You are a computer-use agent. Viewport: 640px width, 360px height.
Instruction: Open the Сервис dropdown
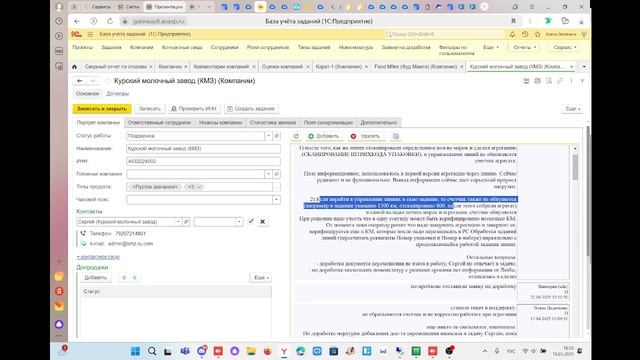[565, 47]
